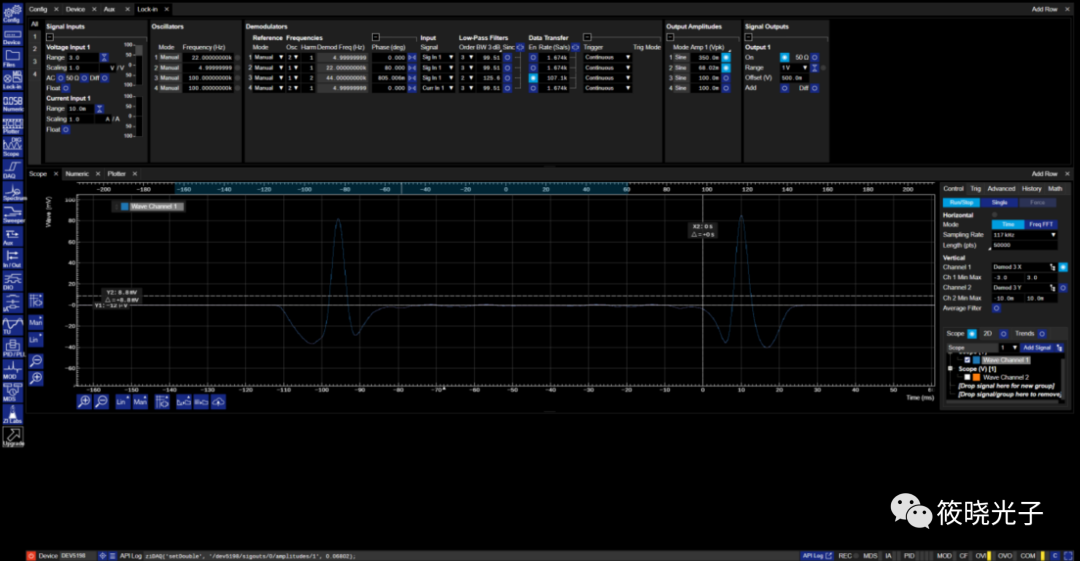
Task: Click the Wave Channel 1 legend color swatch
Action: tap(125, 206)
